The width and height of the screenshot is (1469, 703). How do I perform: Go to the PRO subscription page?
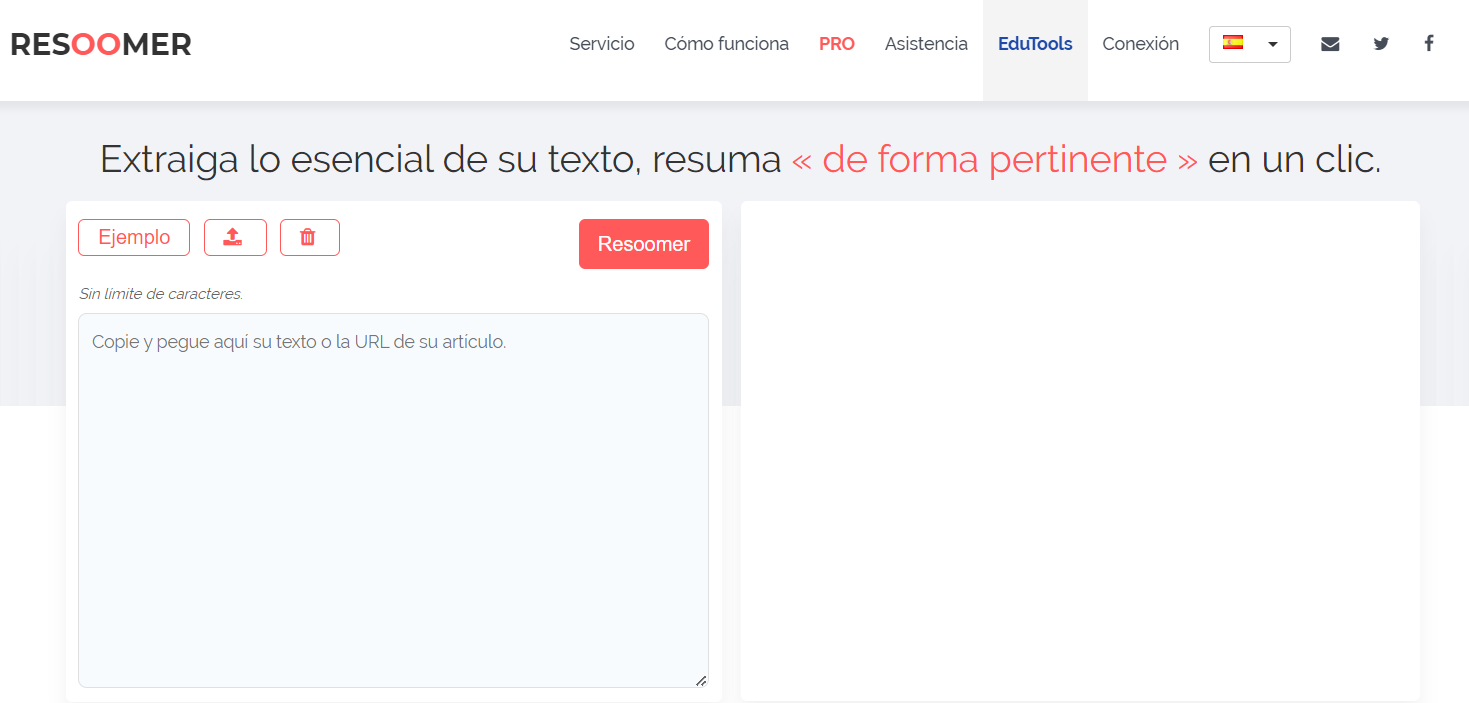click(x=836, y=43)
